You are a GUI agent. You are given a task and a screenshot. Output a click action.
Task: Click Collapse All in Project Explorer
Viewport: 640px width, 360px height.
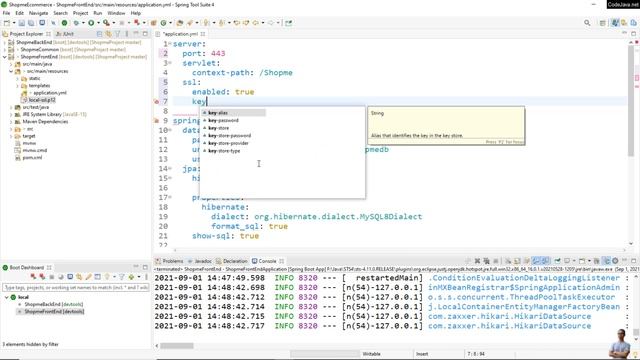tap(99, 34)
